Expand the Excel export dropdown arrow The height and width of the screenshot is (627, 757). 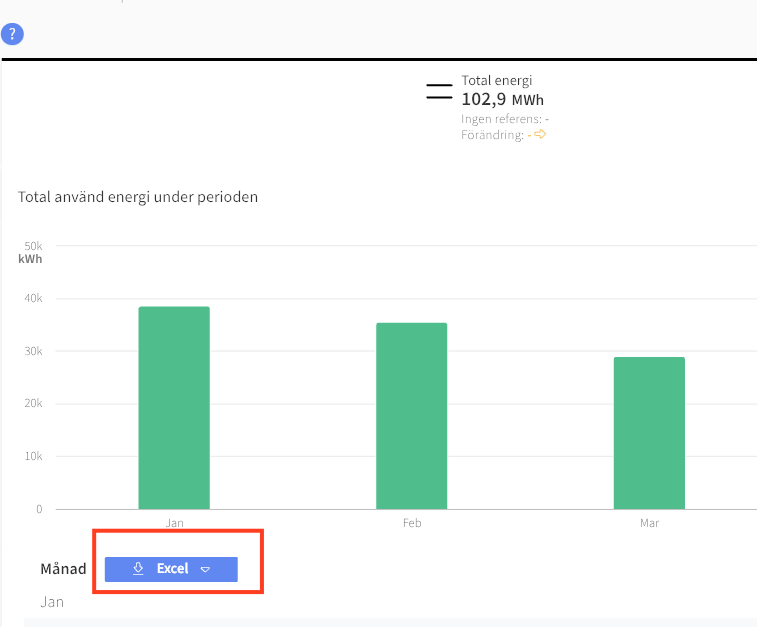tap(205, 570)
